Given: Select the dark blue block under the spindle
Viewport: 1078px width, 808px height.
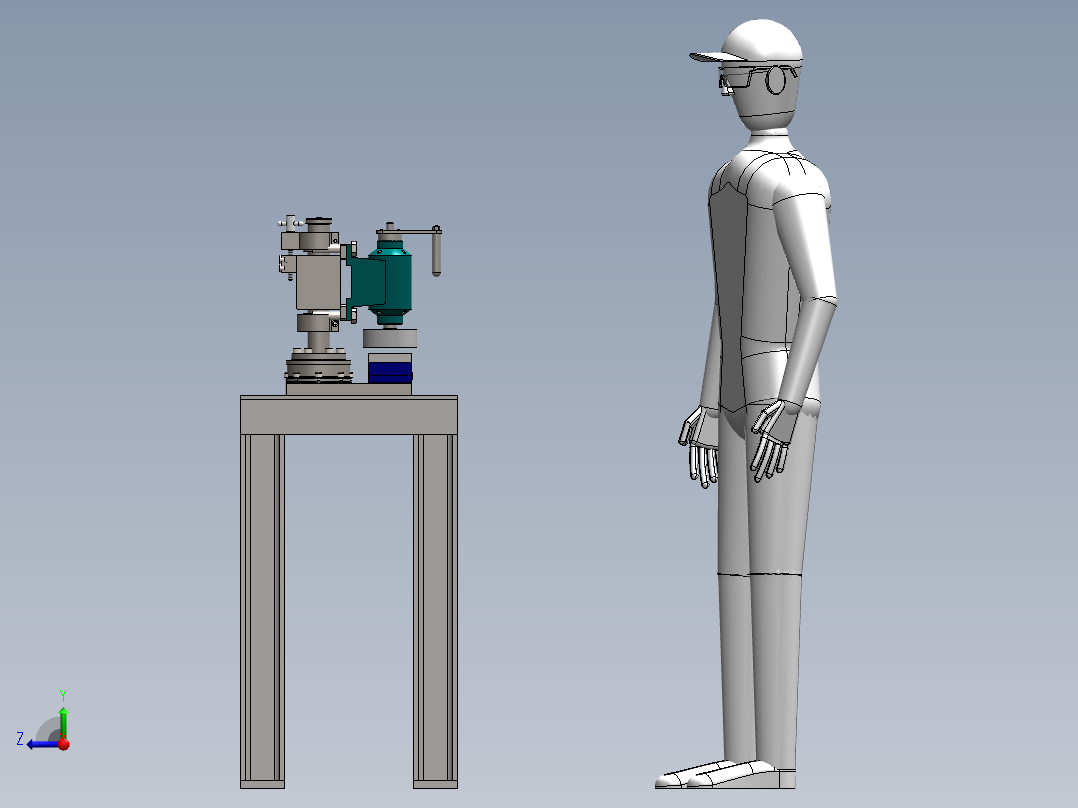Looking at the screenshot, I should click(x=390, y=371).
